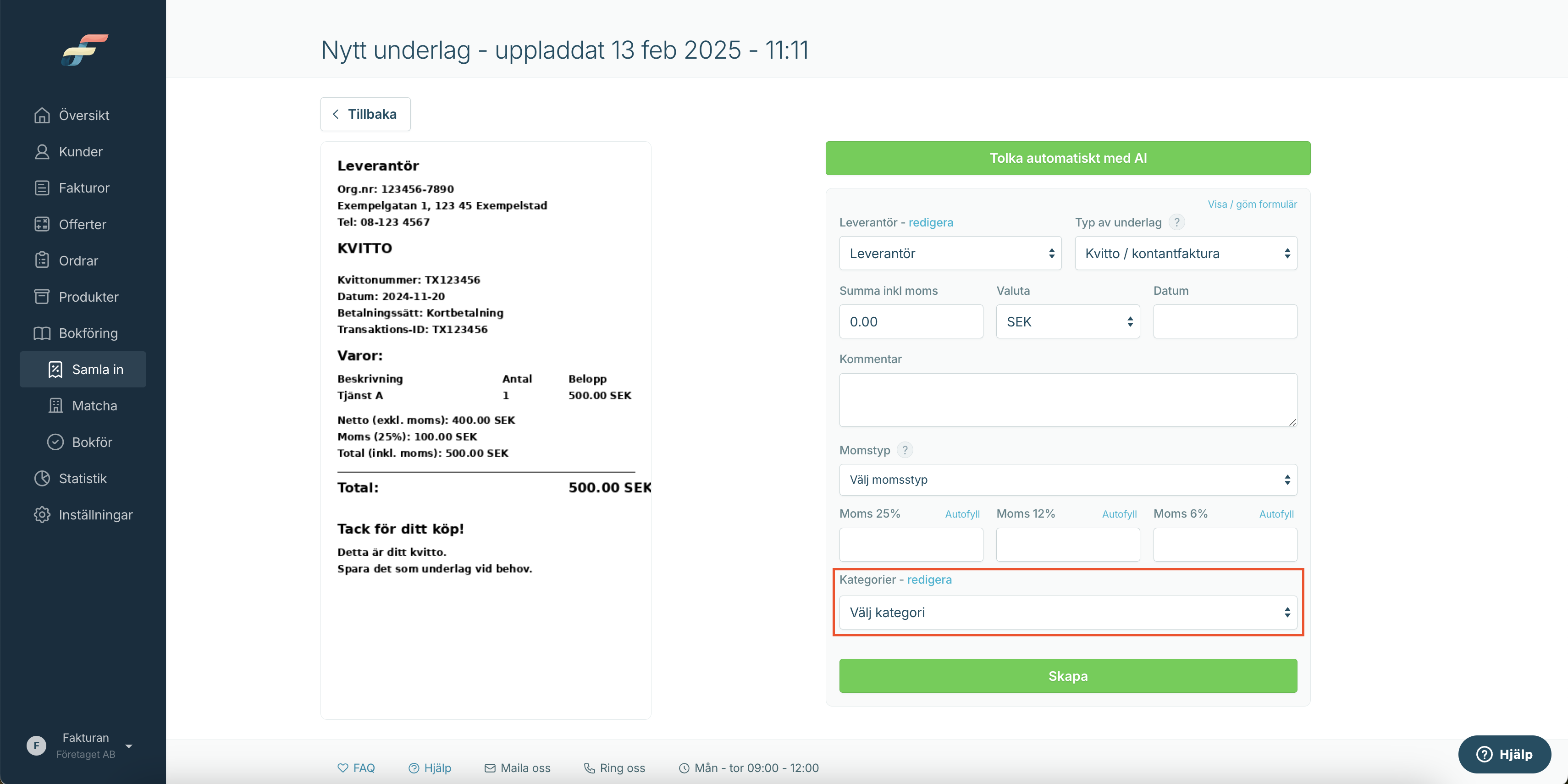Click the Typ av underlag help icon
The image size is (1568, 784).
(x=1176, y=222)
